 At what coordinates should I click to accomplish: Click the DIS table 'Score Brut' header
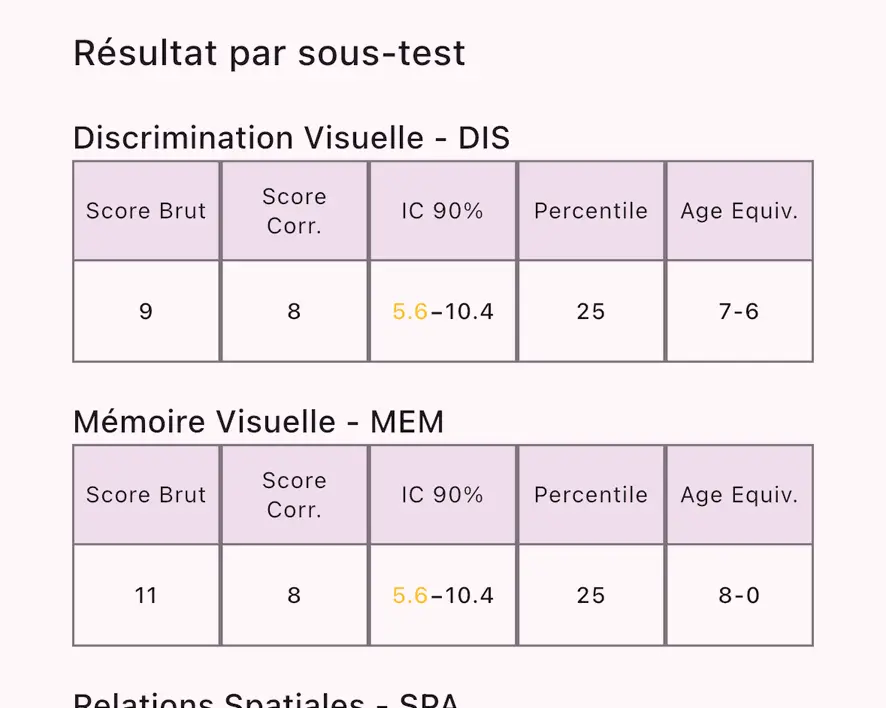click(146, 211)
